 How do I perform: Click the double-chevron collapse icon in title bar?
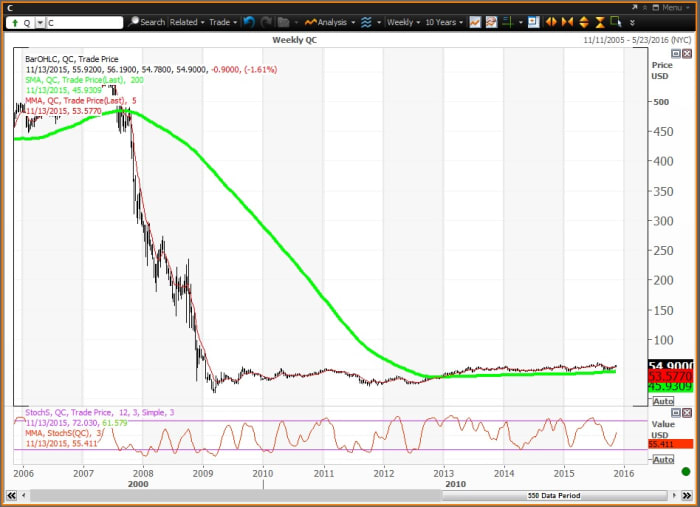click(x=644, y=7)
